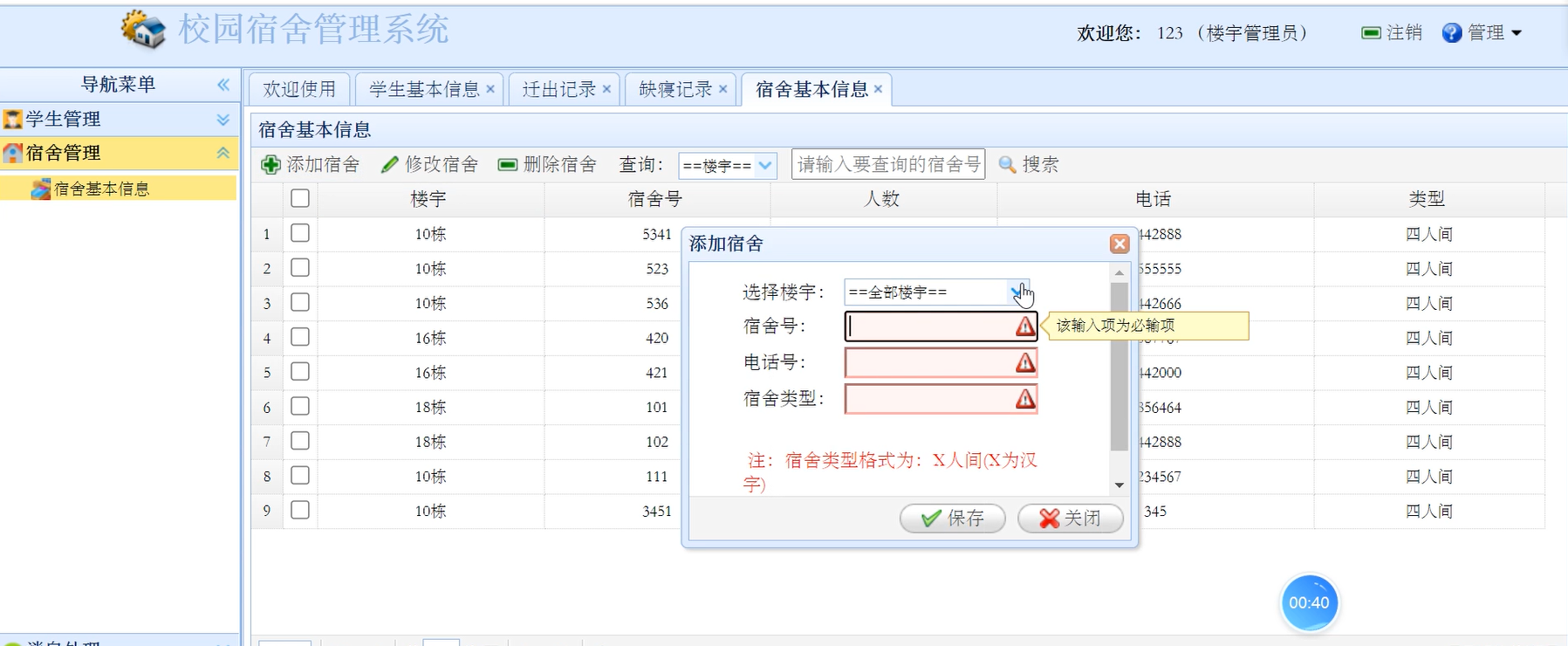
Task: Click the warning icon in 电话号 field
Action: pyautogui.click(x=1025, y=362)
